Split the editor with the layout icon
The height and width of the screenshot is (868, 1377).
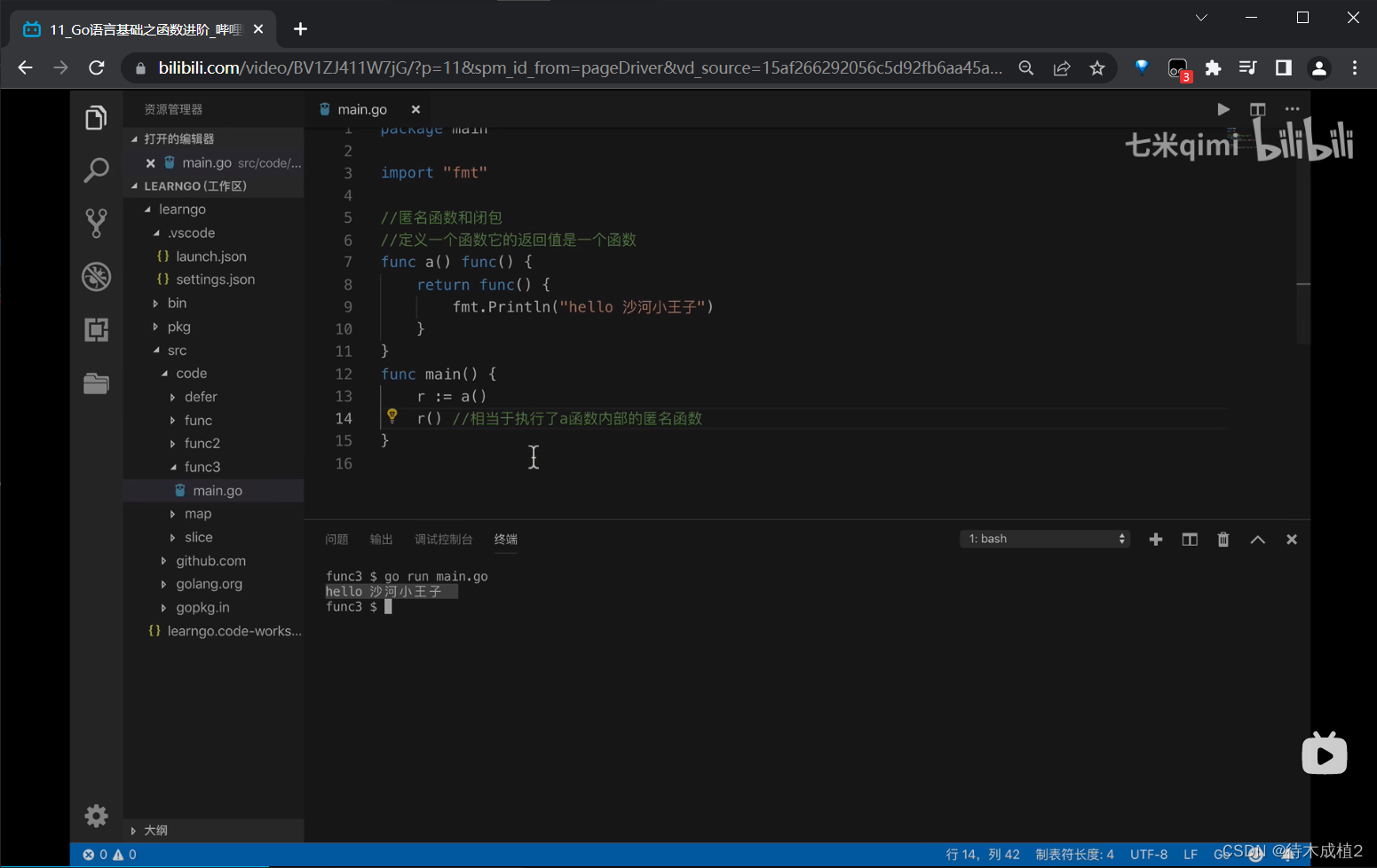click(1257, 109)
